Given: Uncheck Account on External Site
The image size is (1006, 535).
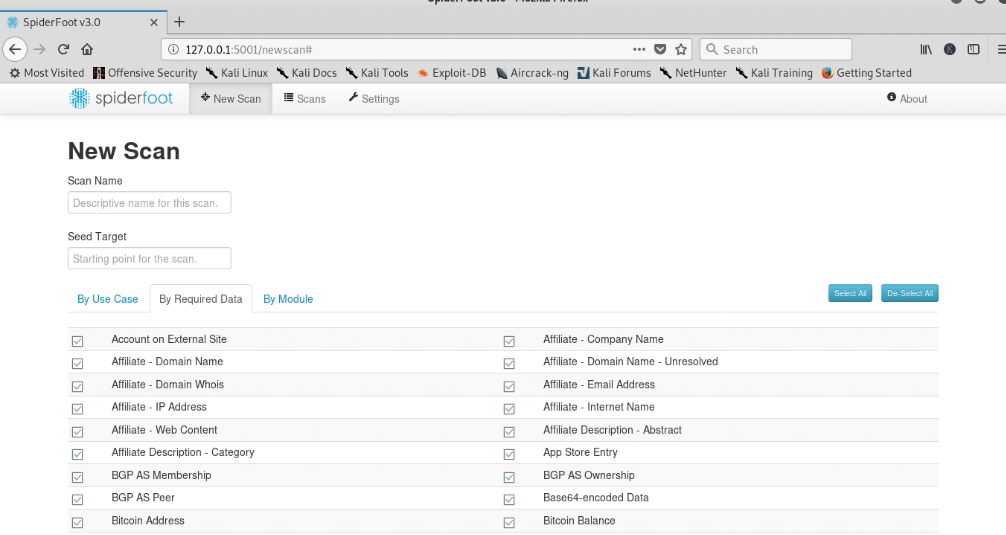Looking at the screenshot, I should 78,341.
